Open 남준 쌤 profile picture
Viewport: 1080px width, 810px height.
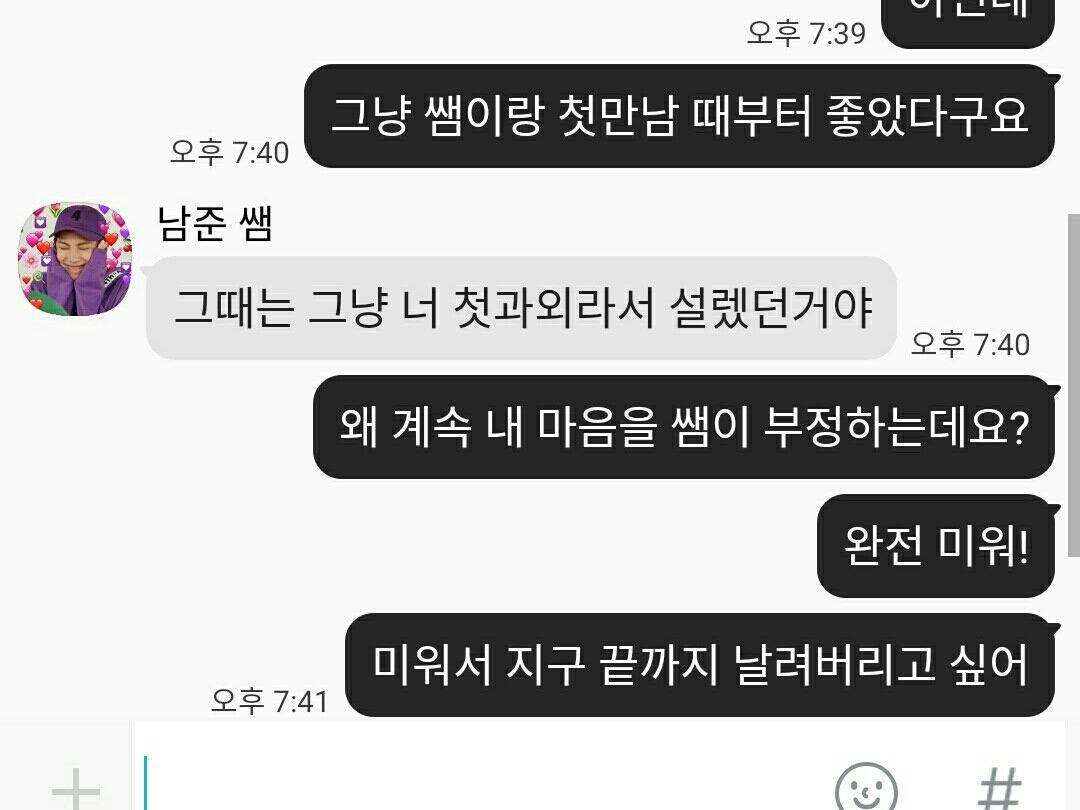click(x=74, y=259)
